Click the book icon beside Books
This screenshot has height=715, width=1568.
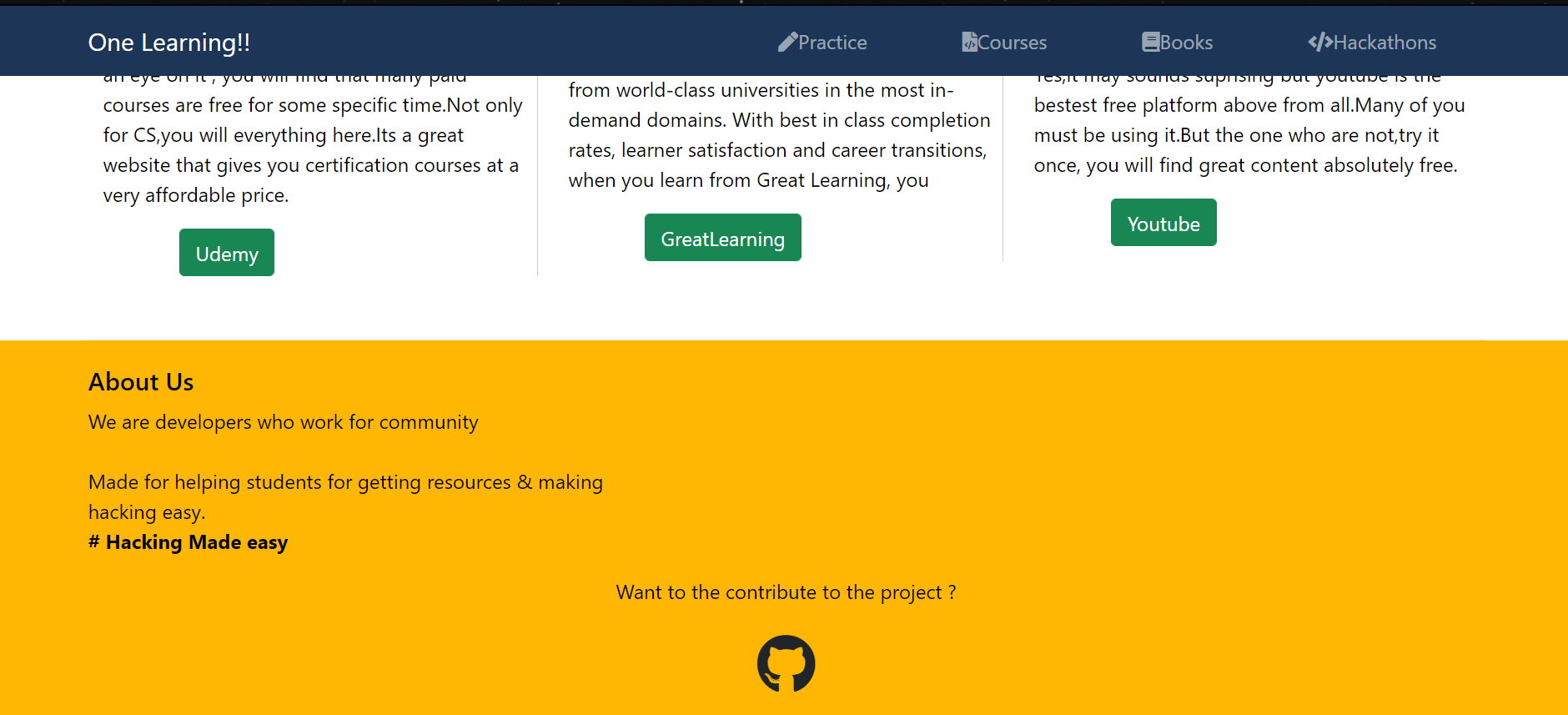pyautogui.click(x=1151, y=42)
